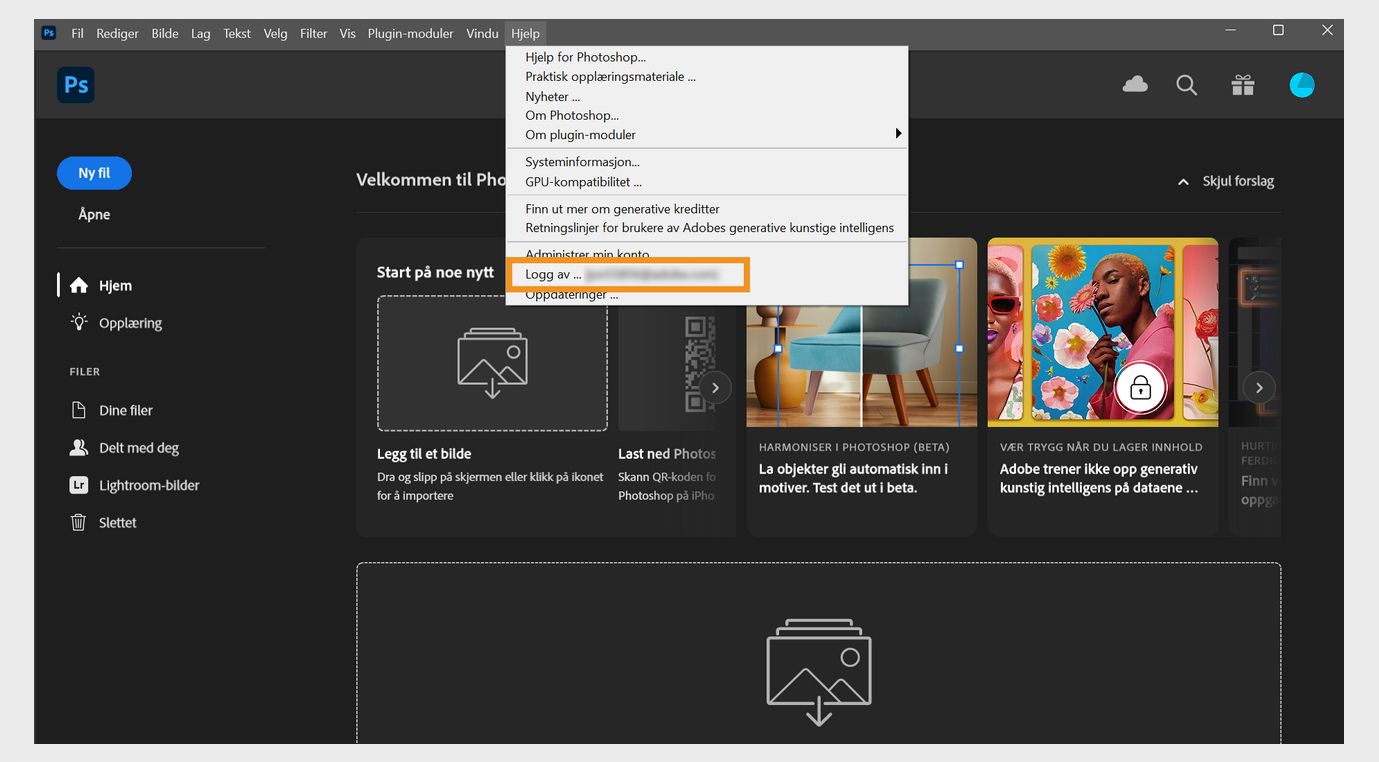
Task: Choose GPU-kompatibilitet ... menu entry
Action: pyautogui.click(x=707, y=182)
